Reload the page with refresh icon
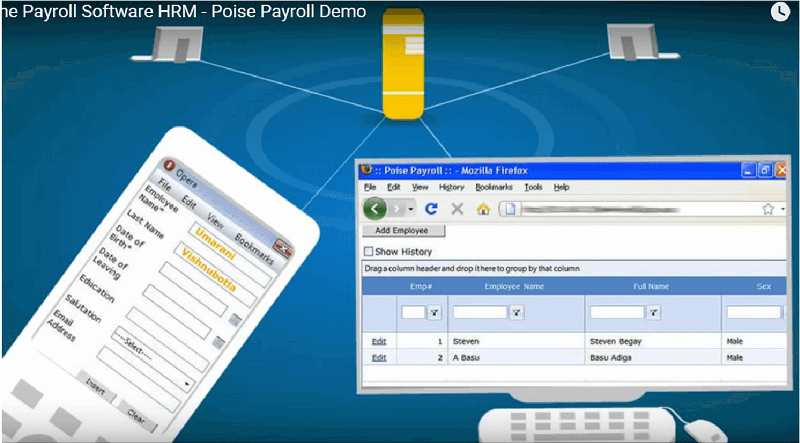The height and width of the screenshot is (443, 800). (432, 208)
